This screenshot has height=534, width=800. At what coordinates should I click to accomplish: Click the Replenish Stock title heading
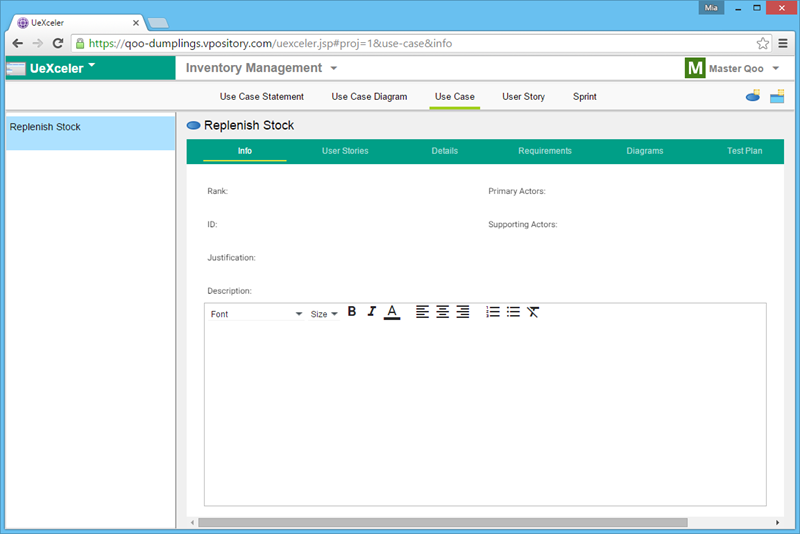coord(249,125)
